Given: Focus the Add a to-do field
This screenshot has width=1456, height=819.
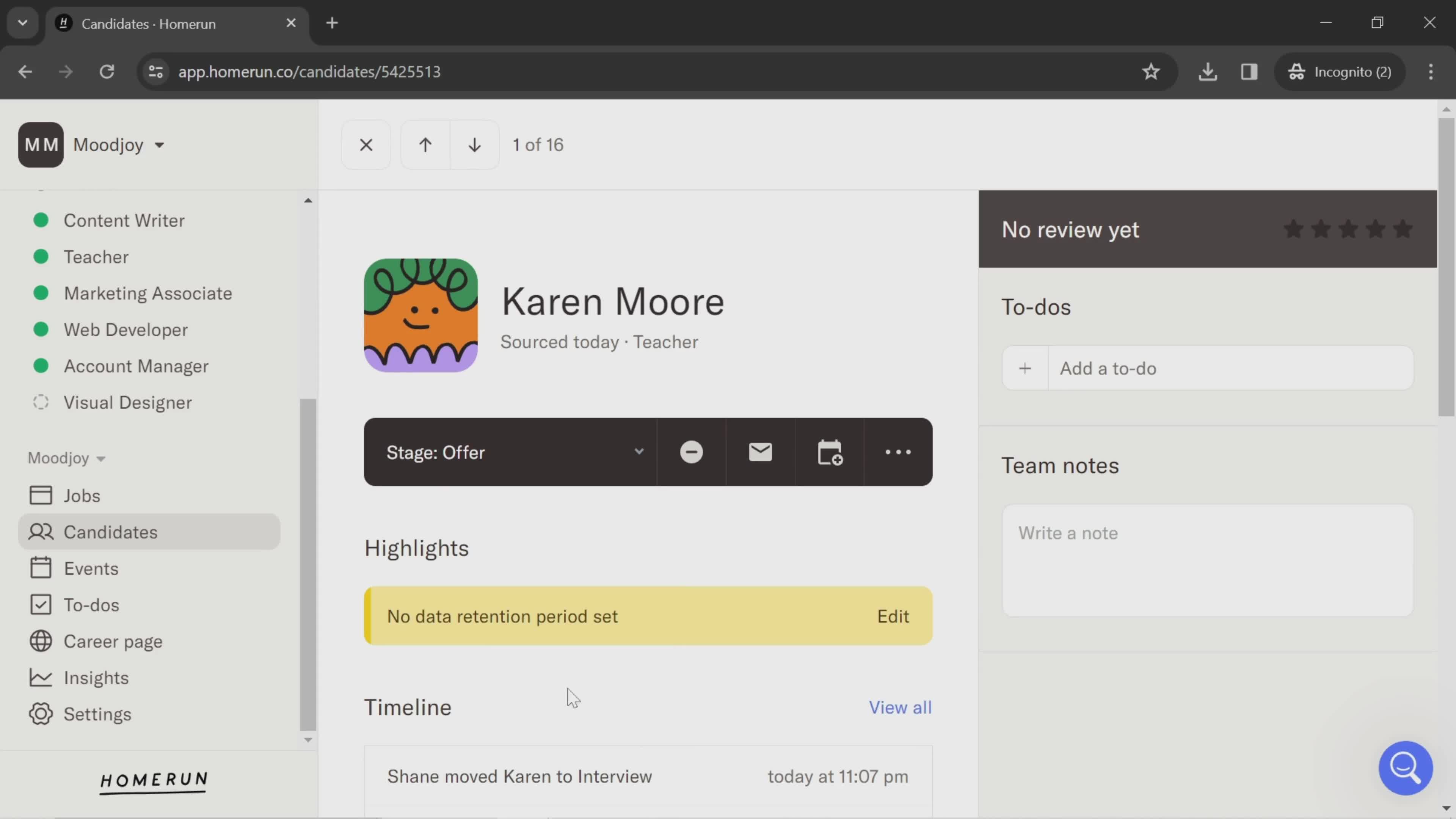Looking at the screenshot, I should tap(1230, 369).
